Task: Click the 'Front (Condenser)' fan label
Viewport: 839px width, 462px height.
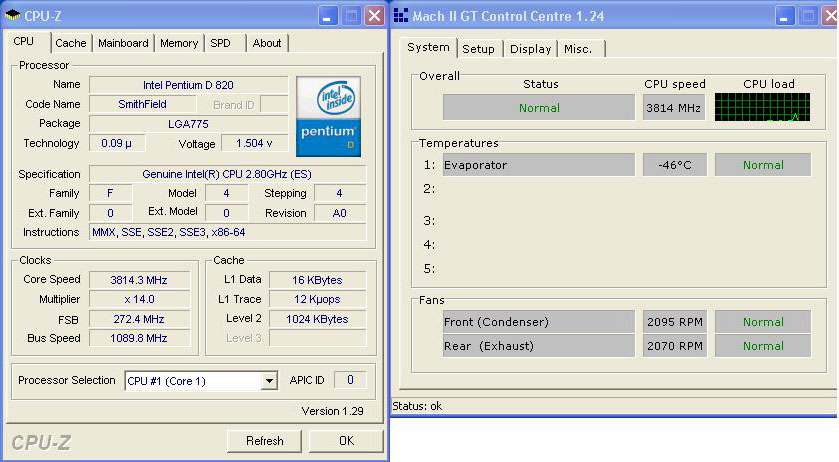Action: (539, 322)
